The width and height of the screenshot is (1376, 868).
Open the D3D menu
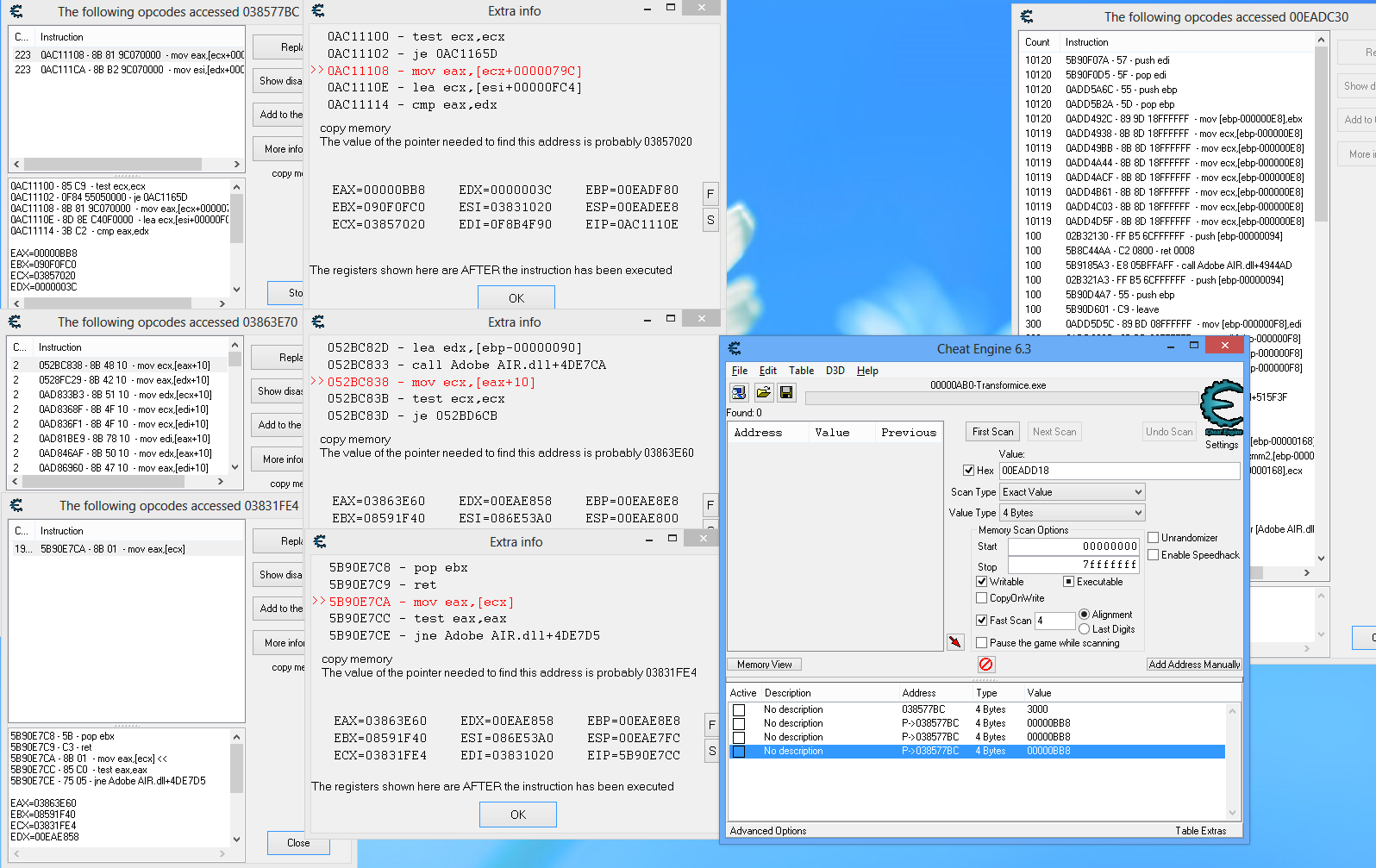(835, 371)
